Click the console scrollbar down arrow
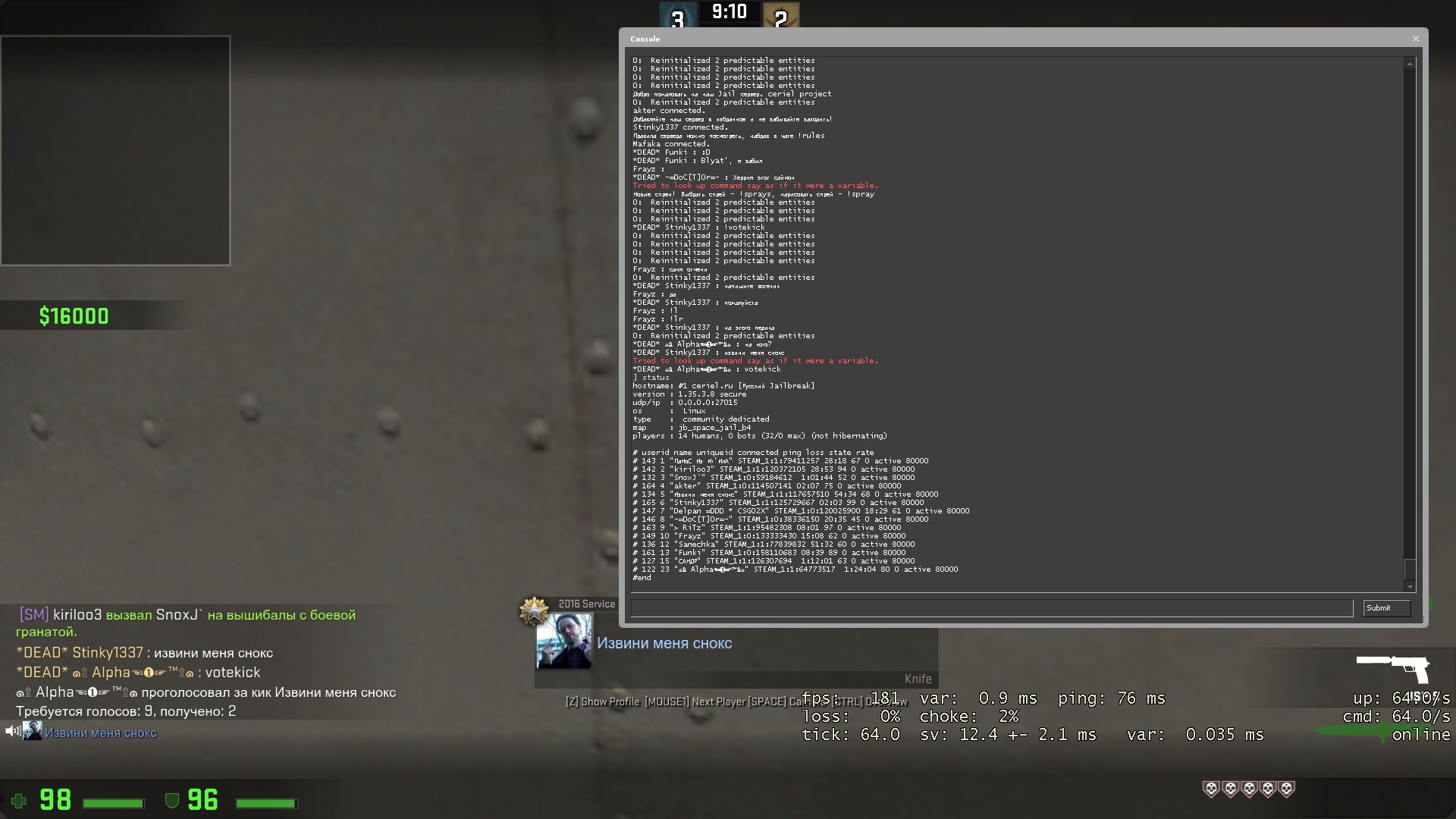Viewport: 1456px width, 819px height. 1410,586
